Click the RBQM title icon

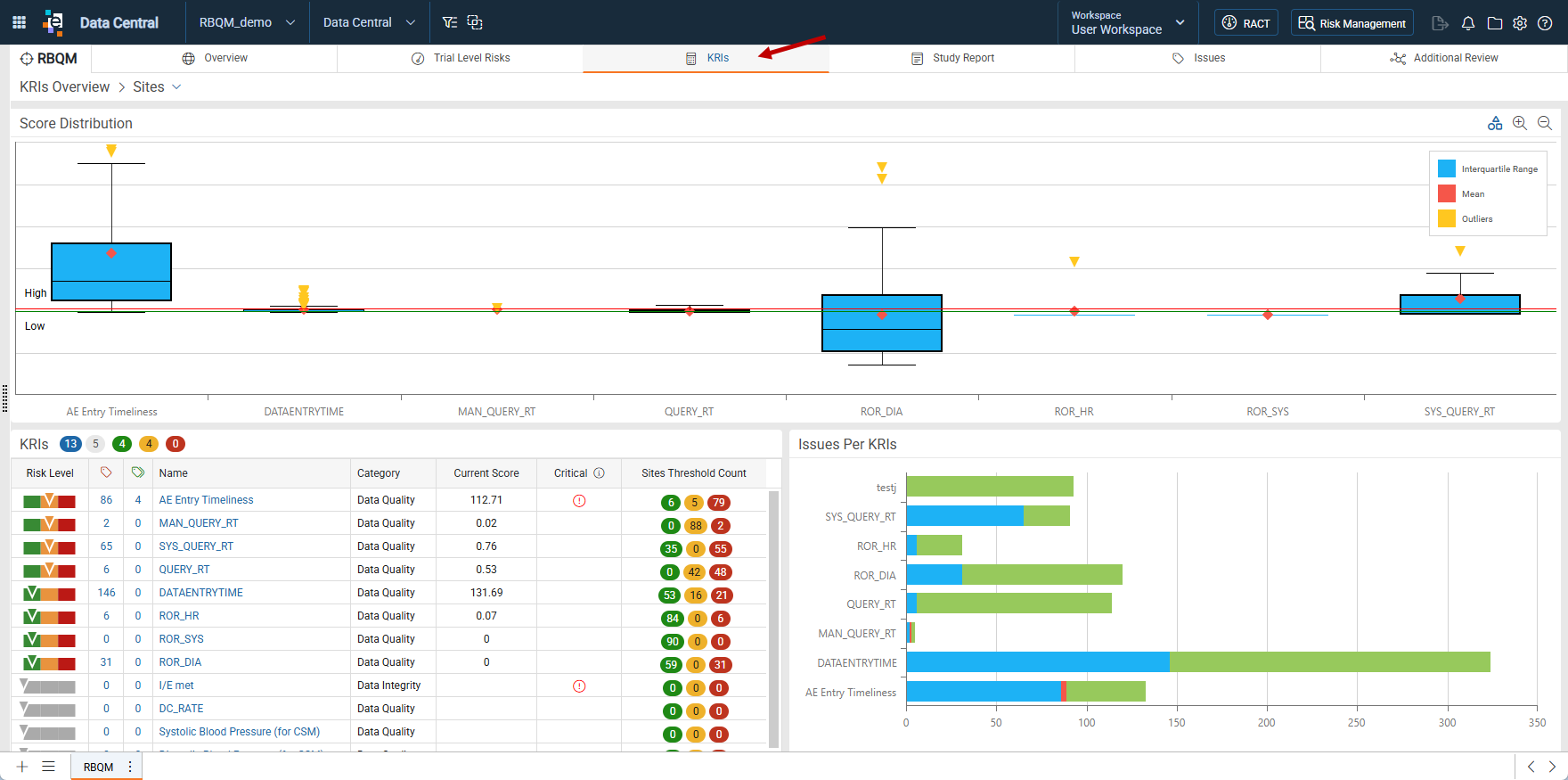click(27, 59)
